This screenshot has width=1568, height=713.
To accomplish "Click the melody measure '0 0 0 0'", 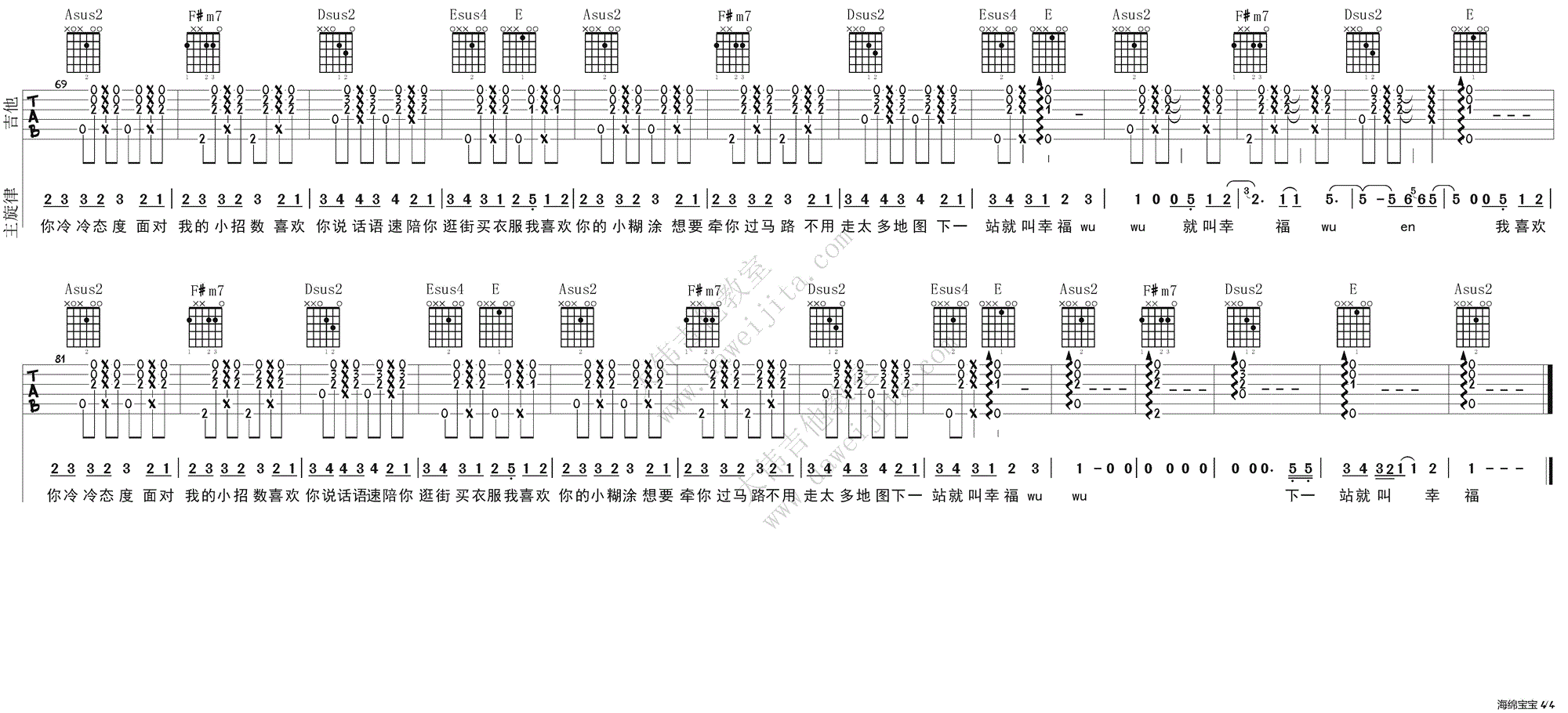I will pyautogui.click(x=1176, y=469).
